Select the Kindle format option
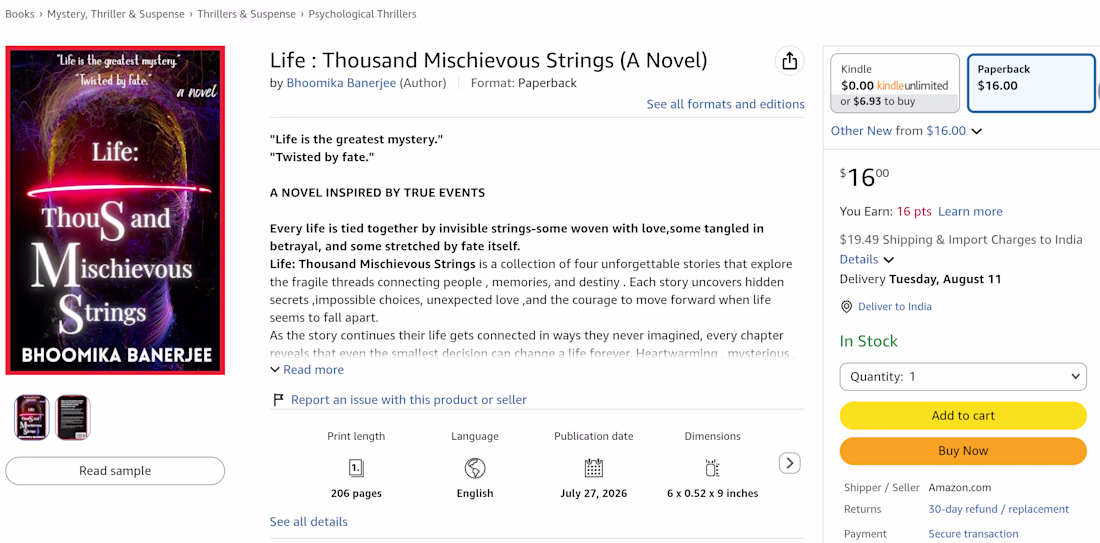1100x543 pixels. pos(895,83)
